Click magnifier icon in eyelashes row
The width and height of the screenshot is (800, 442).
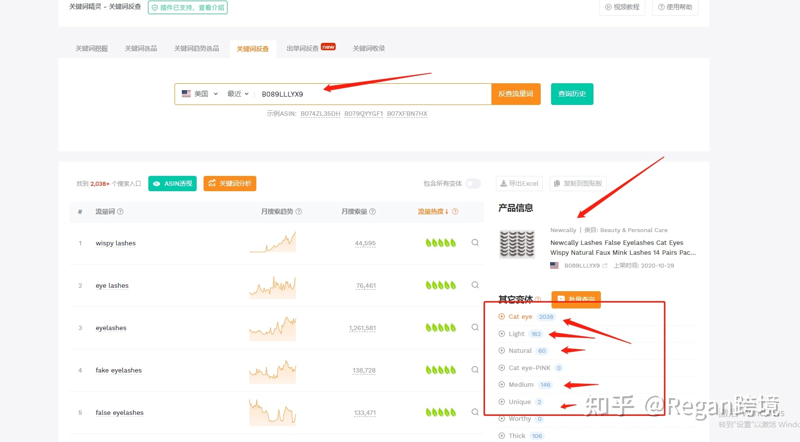click(x=475, y=328)
